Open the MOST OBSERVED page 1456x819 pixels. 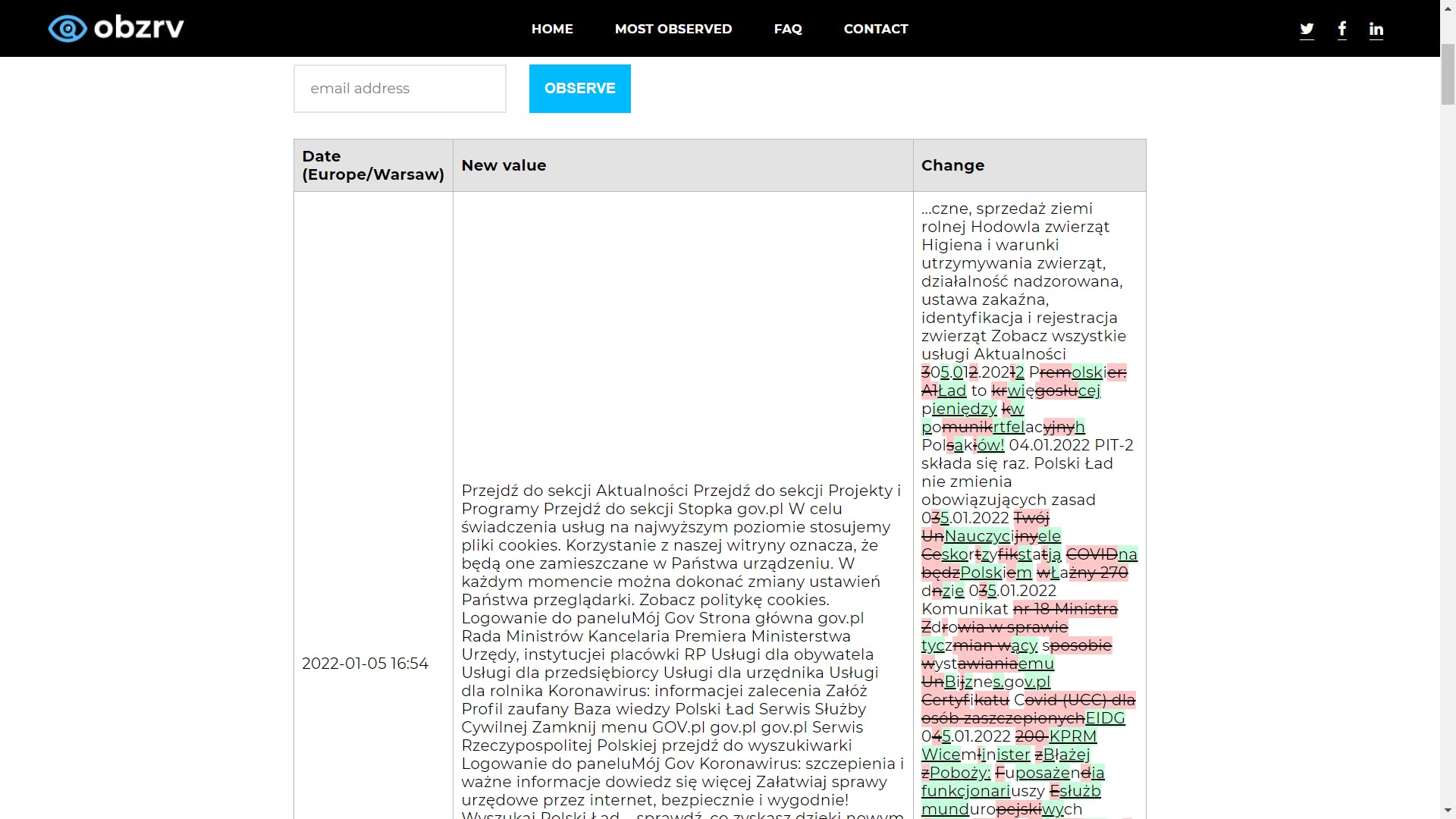pyautogui.click(x=673, y=29)
